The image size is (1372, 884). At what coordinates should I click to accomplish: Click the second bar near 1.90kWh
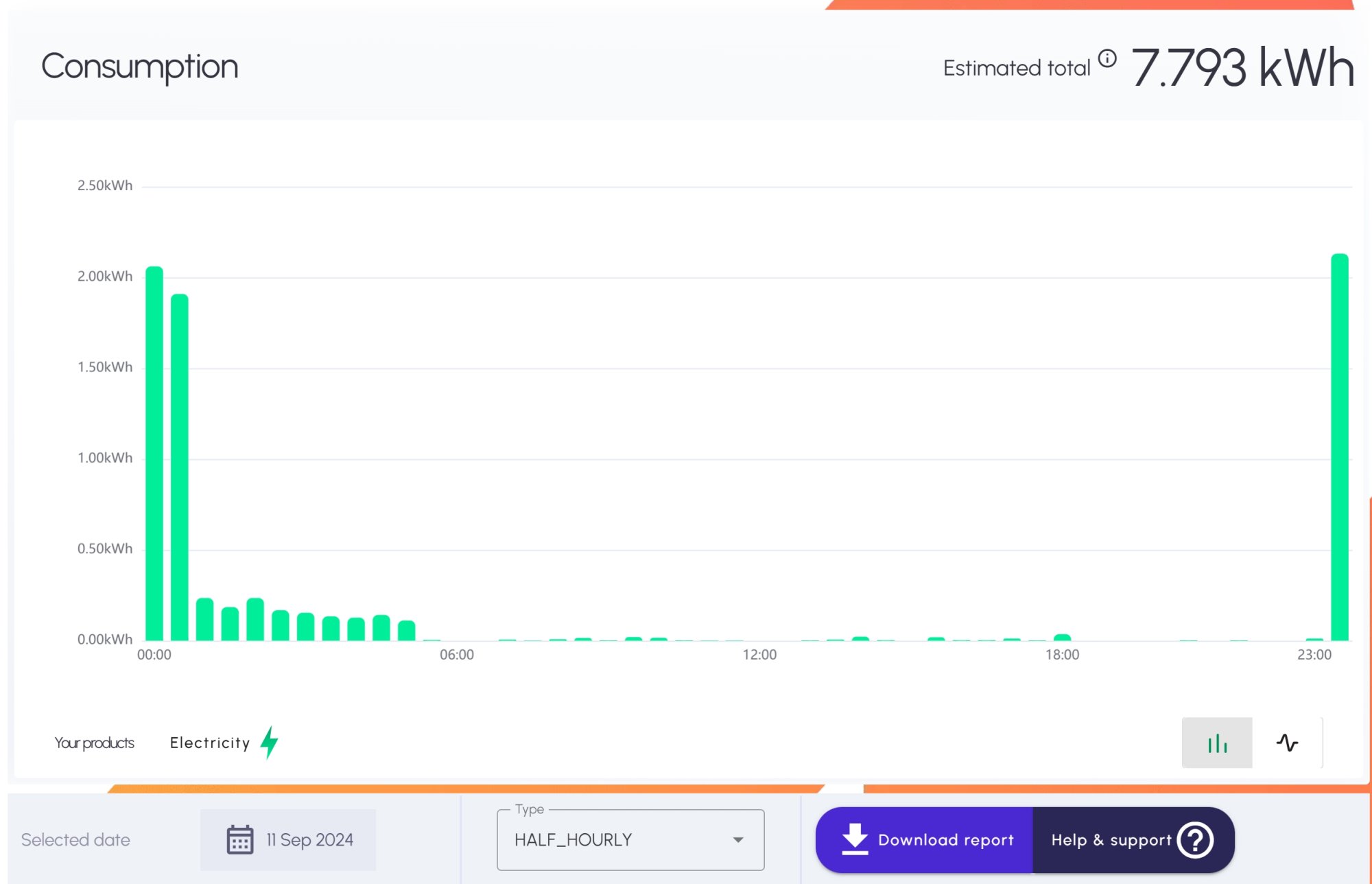(x=180, y=467)
